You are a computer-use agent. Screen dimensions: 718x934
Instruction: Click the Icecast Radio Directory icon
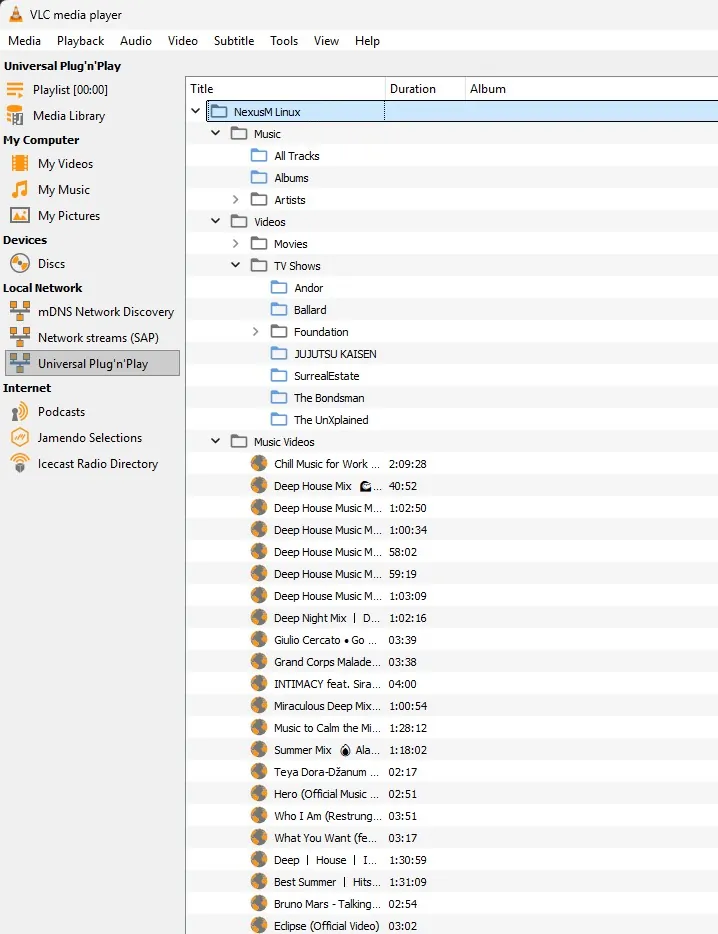[20, 463]
